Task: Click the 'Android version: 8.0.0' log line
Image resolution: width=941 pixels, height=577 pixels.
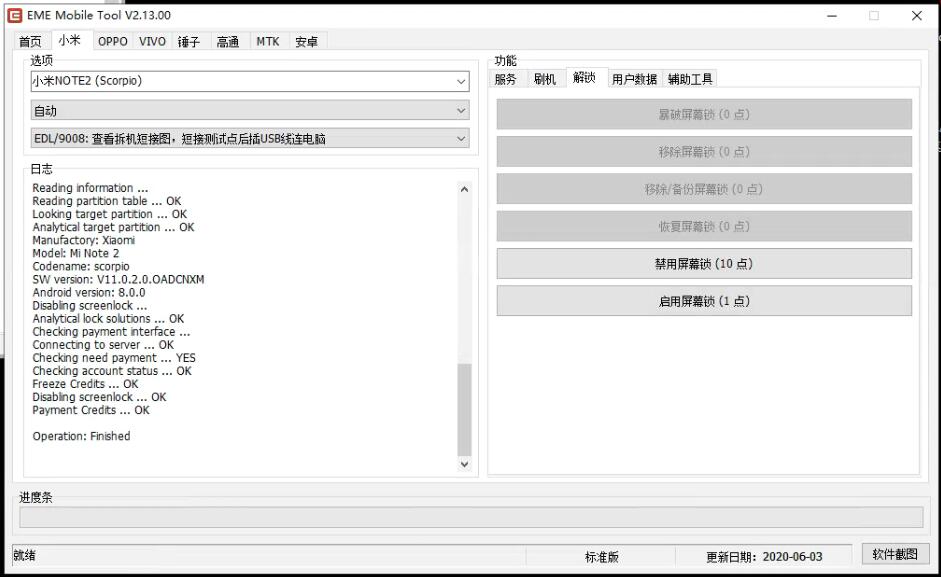Action: (x=89, y=292)
